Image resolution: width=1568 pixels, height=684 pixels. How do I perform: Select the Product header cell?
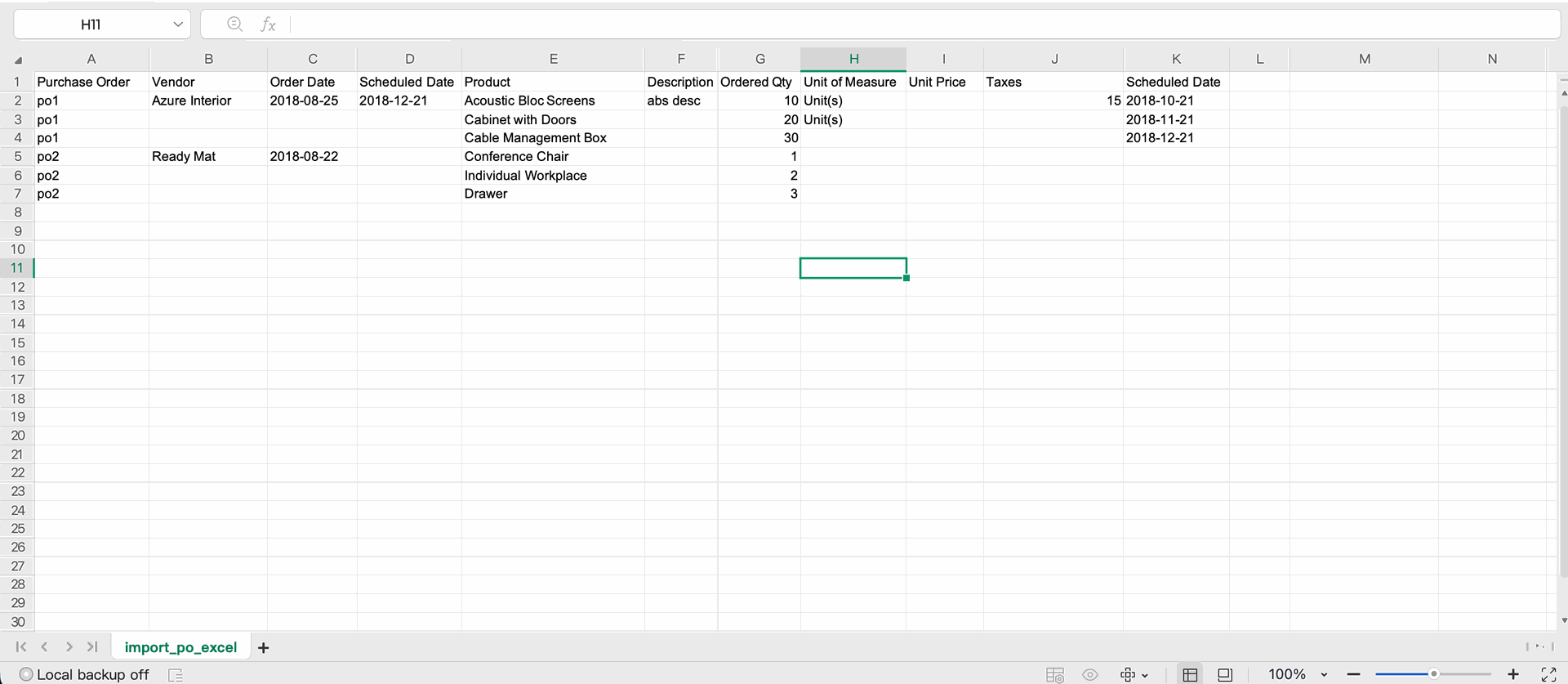coord(553,82)
